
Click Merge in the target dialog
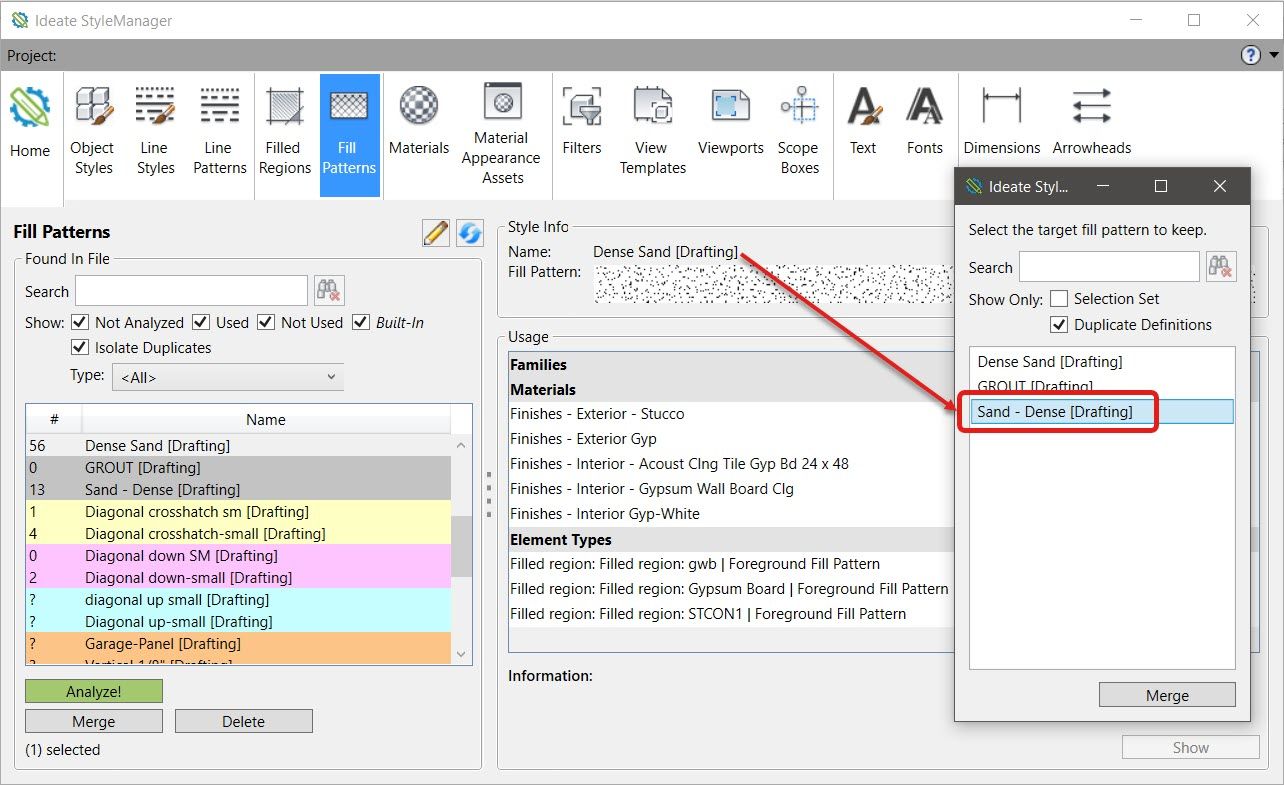coord(1167,695)
